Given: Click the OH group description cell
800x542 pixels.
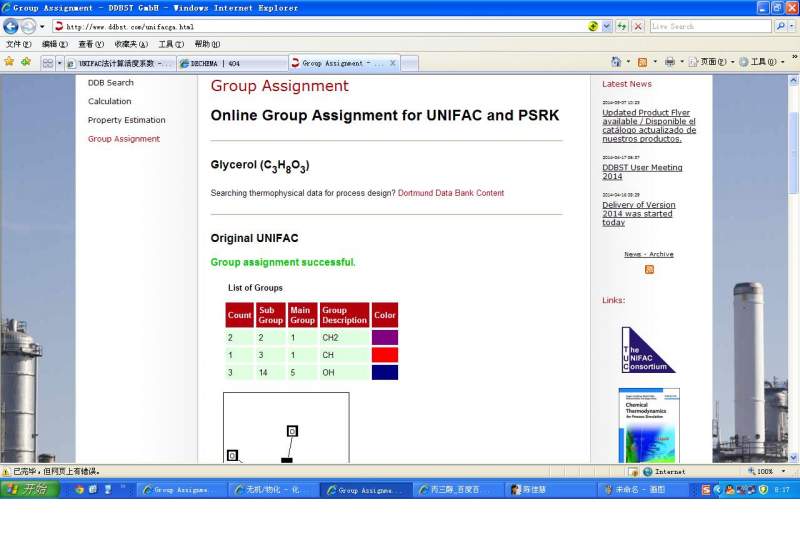Looking at the screenshot, I should pyautogui.click(x=344, y=372).
